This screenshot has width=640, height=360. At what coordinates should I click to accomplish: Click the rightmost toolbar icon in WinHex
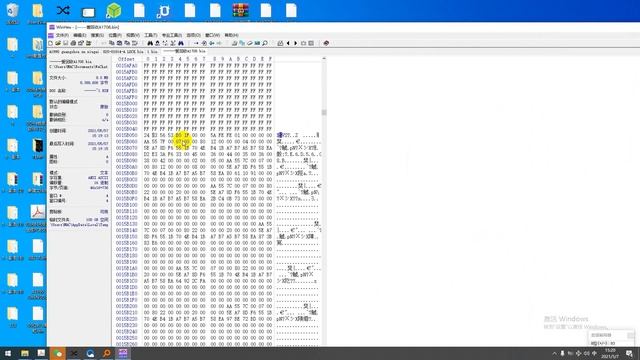(x=326, y=43)
